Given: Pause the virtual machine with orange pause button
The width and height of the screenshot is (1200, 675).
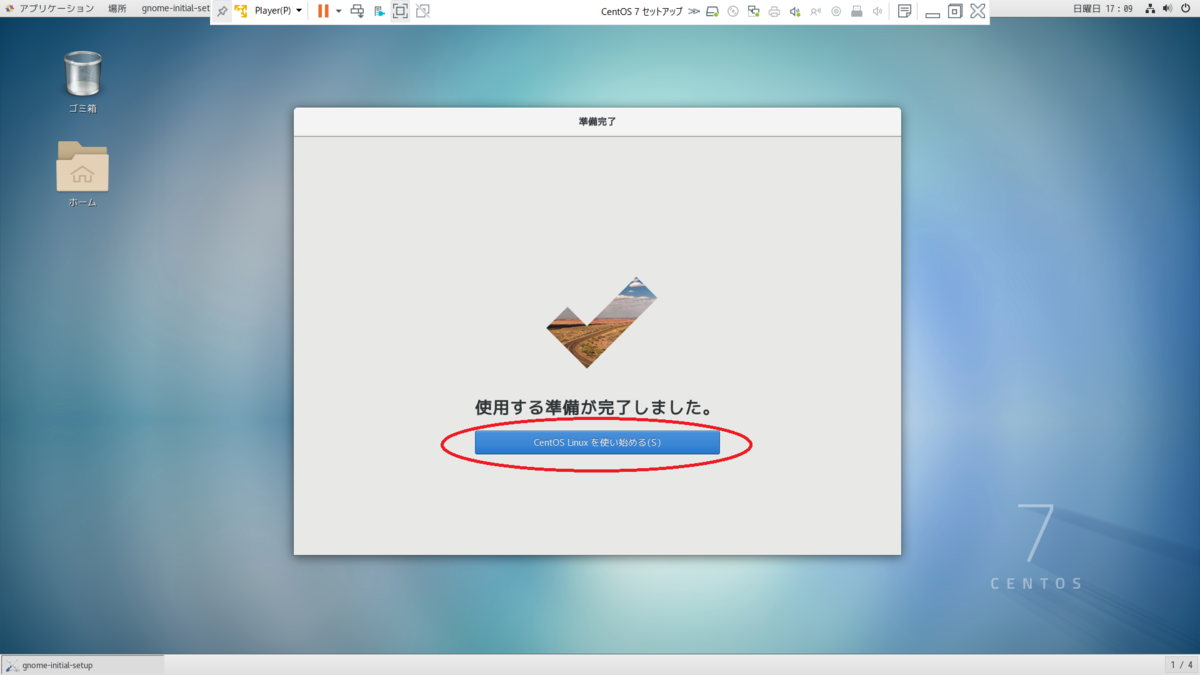Looking at the screenshot, I should [323, 11].
